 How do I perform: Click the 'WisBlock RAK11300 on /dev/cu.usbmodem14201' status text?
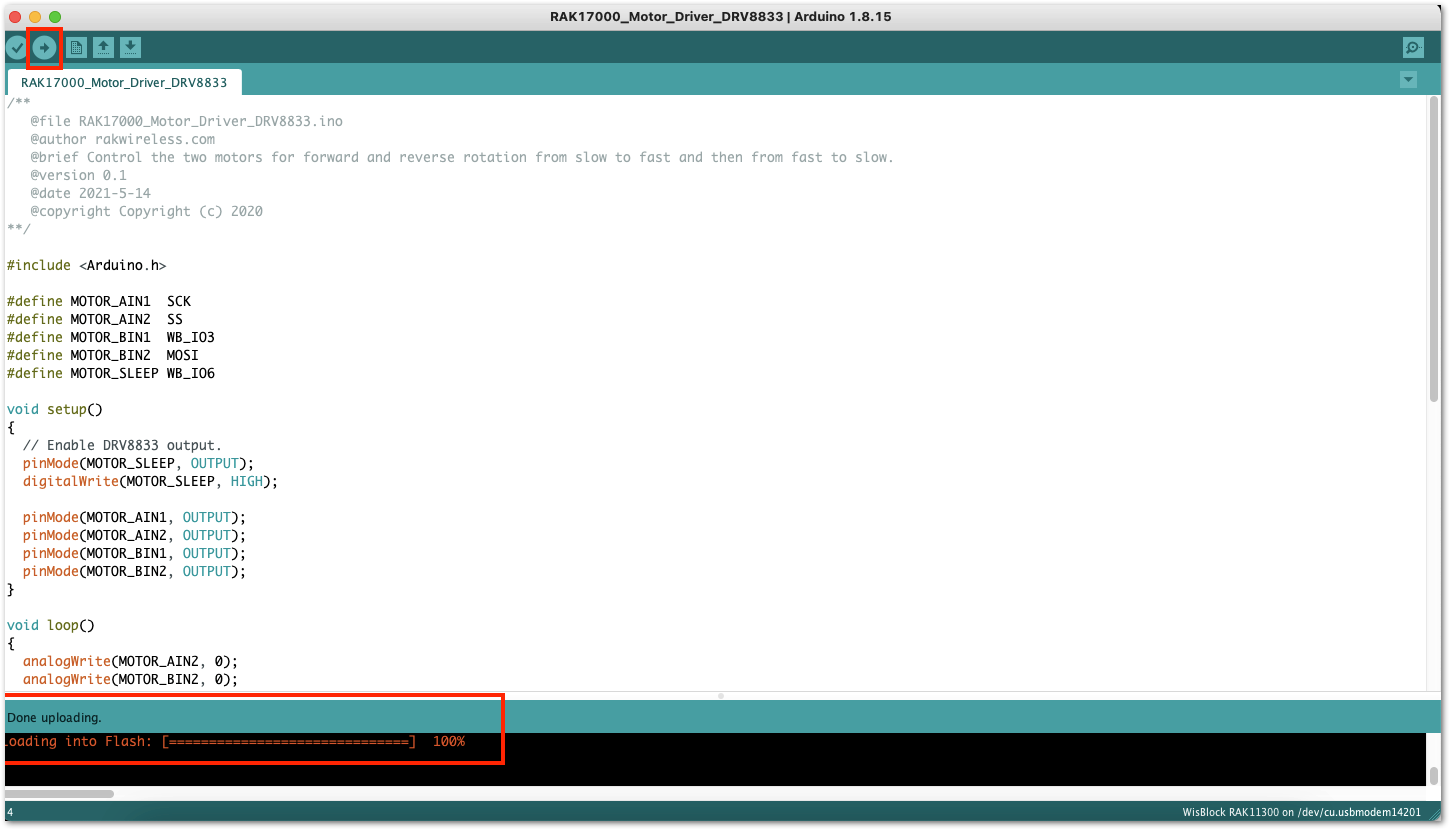point(1300,813)
